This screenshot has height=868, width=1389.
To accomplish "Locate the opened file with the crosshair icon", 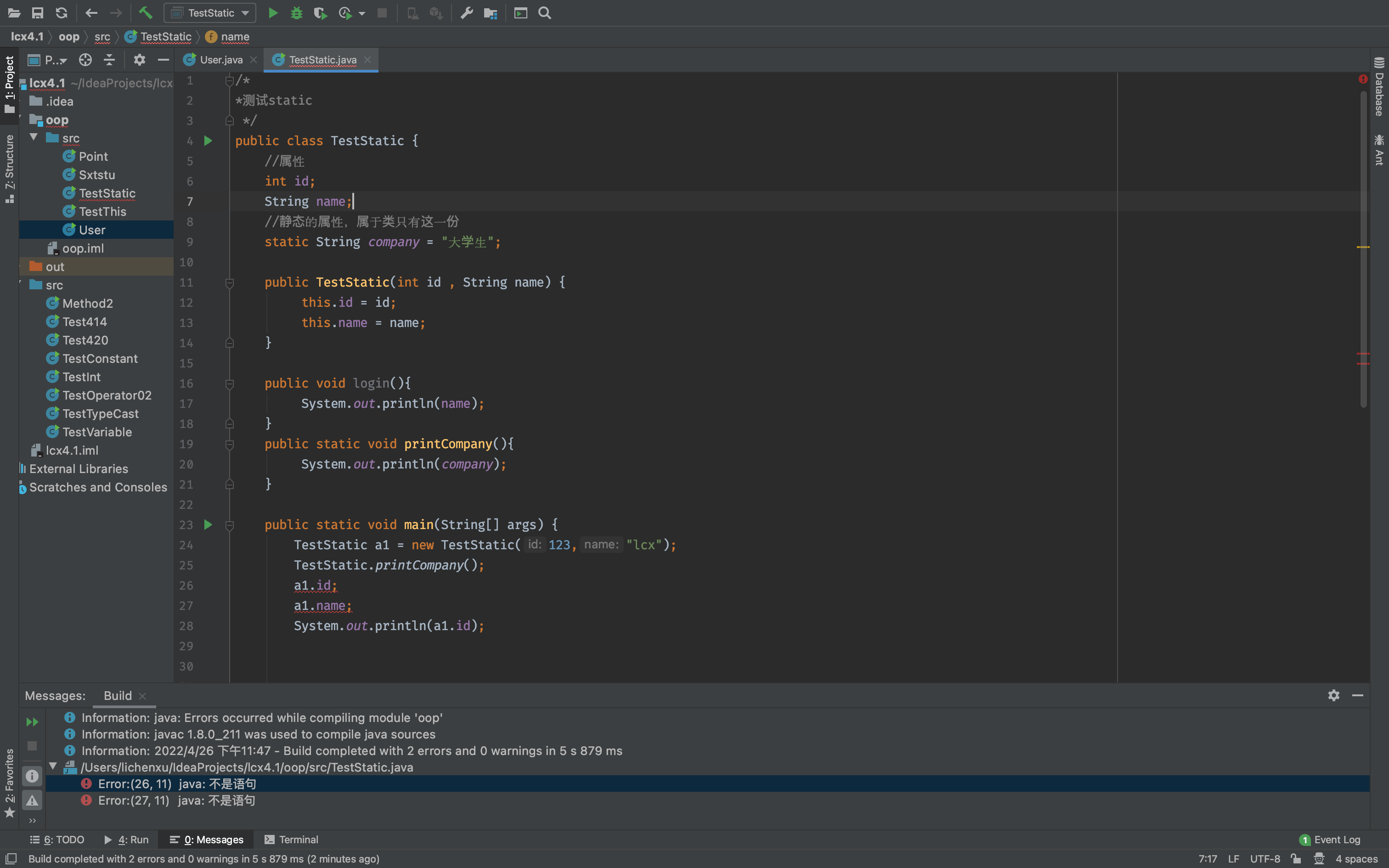I will click(85, 60).
